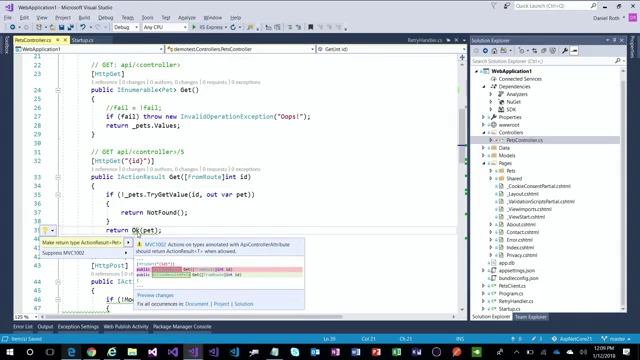This screenshot has width=640, height=360.
Task: Open the lightbulb dropdown arrow at line 39
Action: coord(53,231)
